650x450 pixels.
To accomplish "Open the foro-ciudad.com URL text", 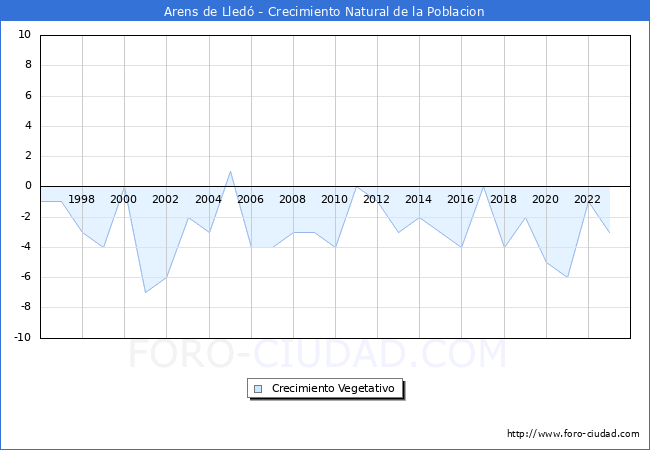I will pos(573,433).
